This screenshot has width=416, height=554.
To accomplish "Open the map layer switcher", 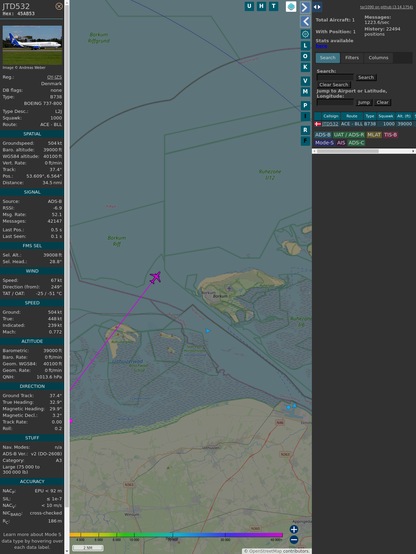I will tap(291, 6).
